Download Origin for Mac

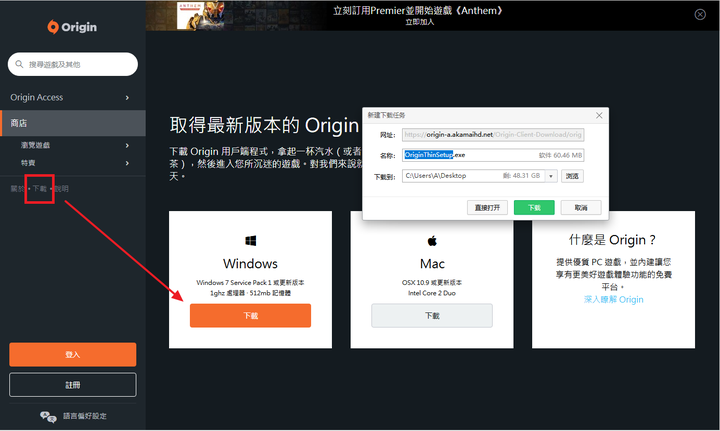click(432, 315)
